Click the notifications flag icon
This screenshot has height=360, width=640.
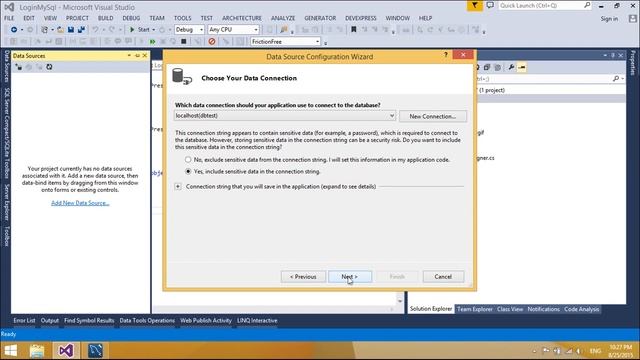pyautogui.click(x=474, y=6)
